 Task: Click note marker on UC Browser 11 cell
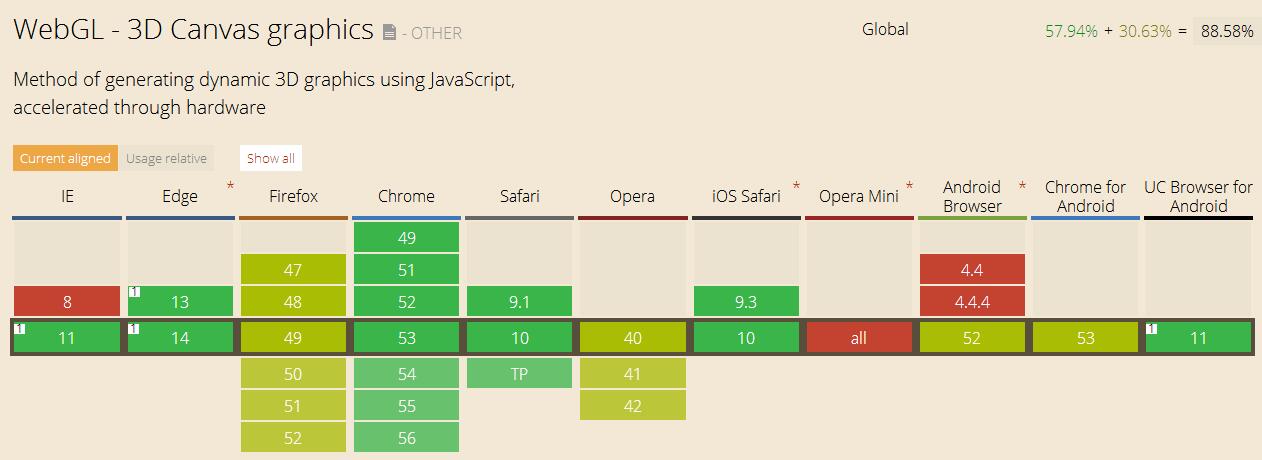click(x=1151, y=328)
